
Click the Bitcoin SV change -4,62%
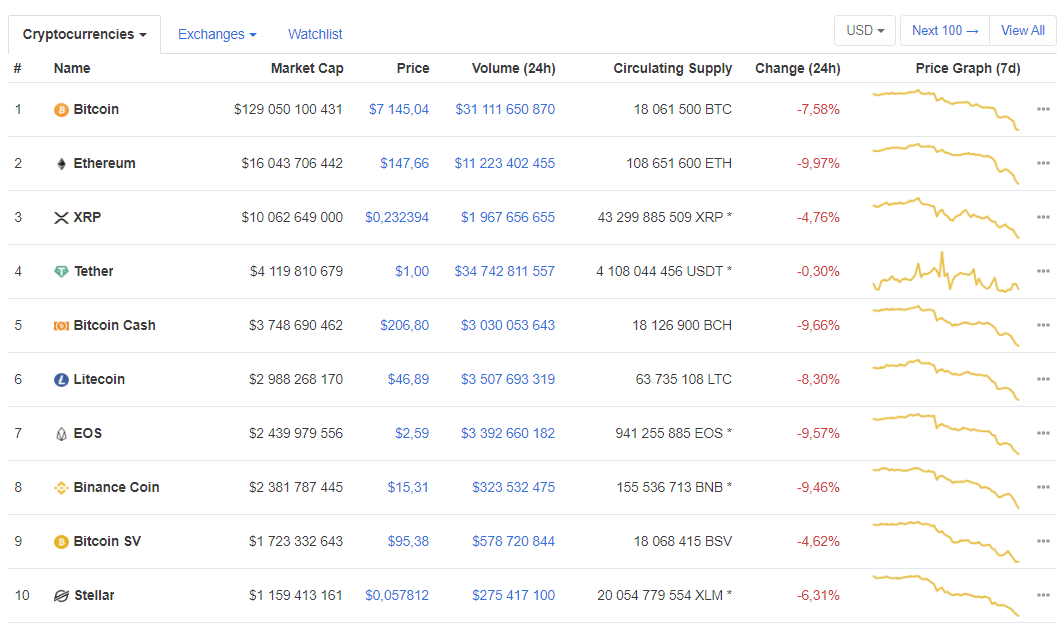point(818,542)
